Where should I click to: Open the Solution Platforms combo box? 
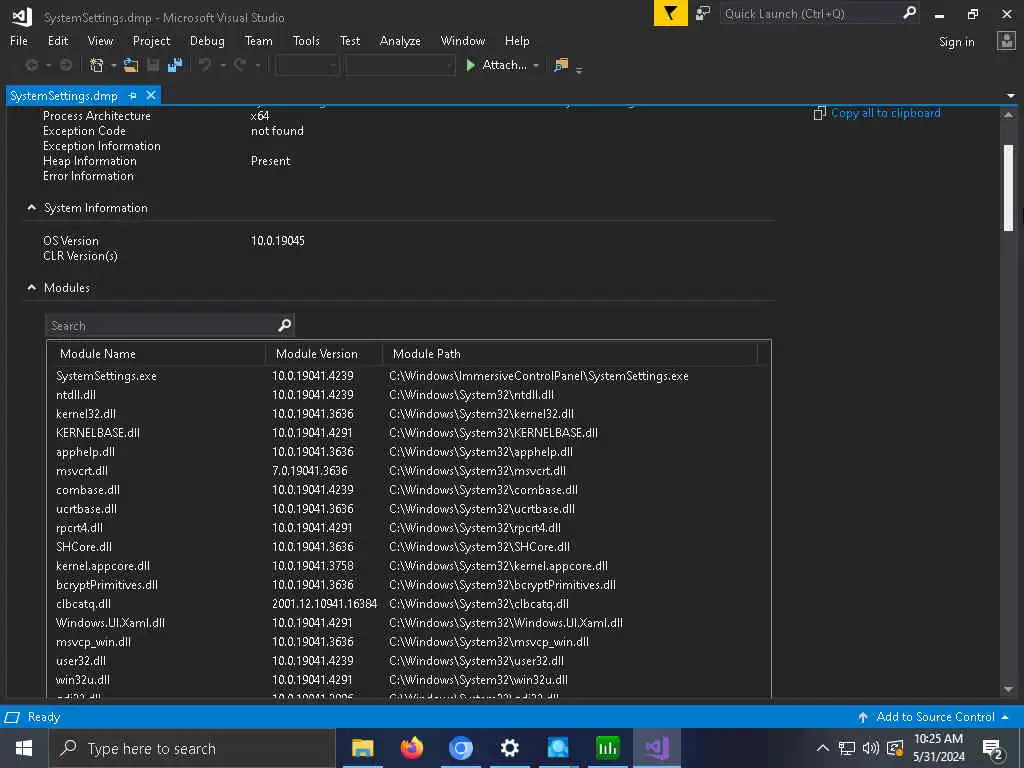tap(400, 65)
